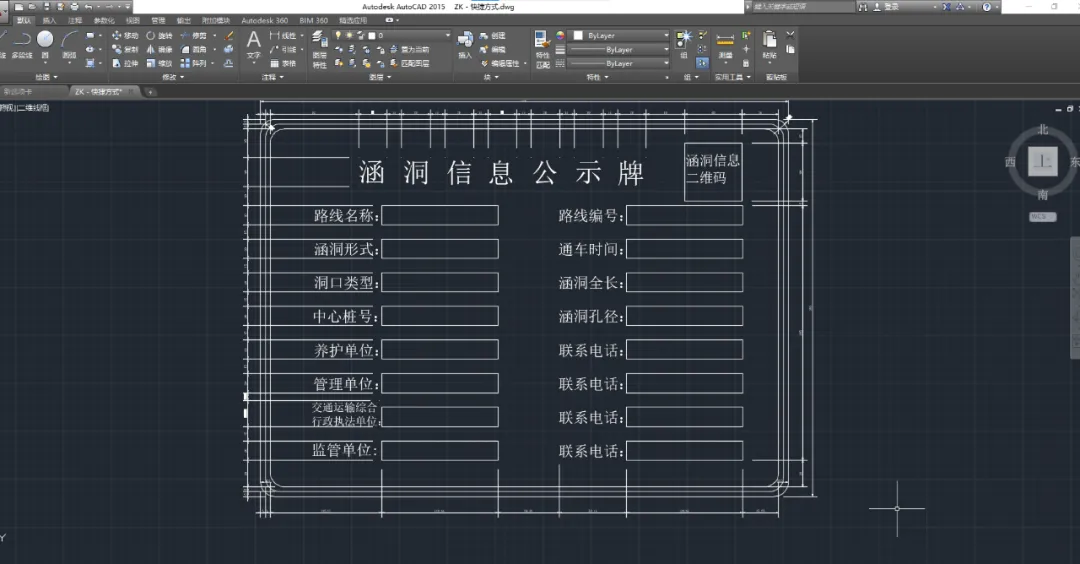Toggle layer freeze sun icon in layer dropdown

[x=349, y=35]
